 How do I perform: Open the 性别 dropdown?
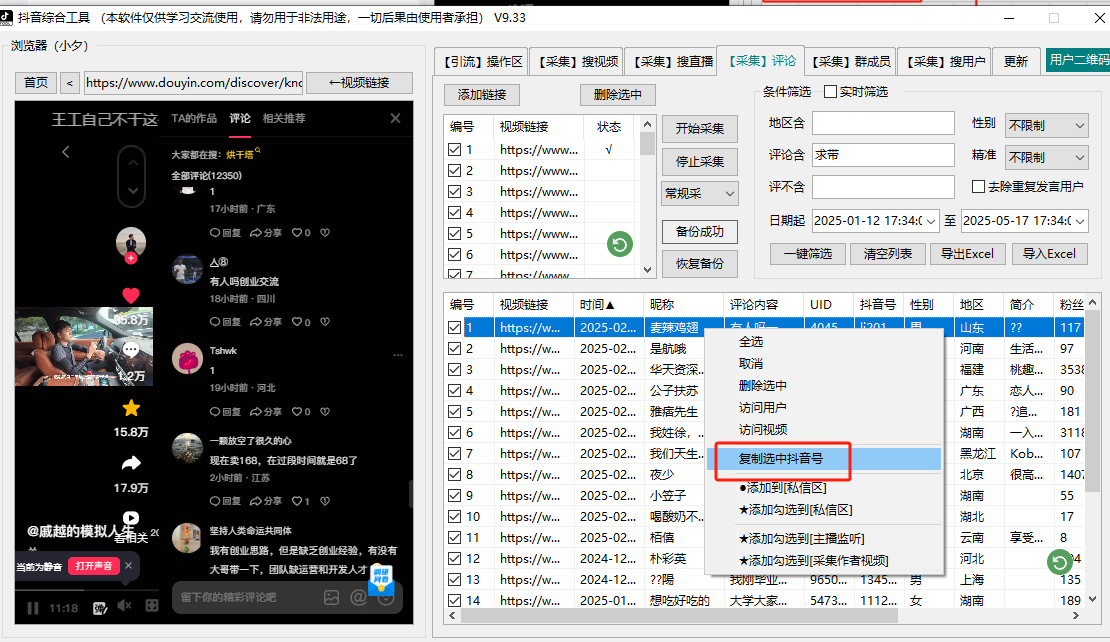[1046, 125]
